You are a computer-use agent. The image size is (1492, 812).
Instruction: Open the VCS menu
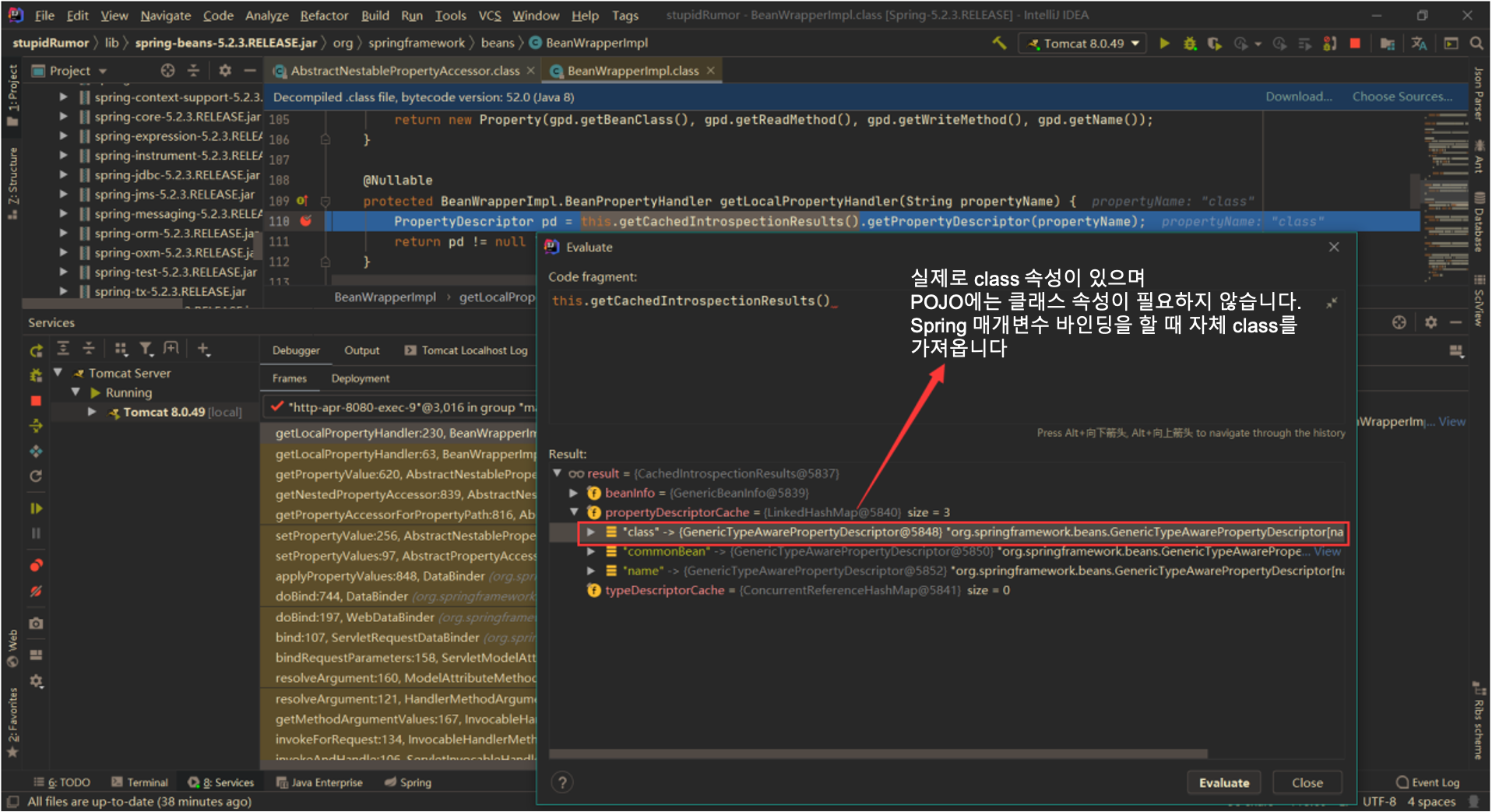489,16
